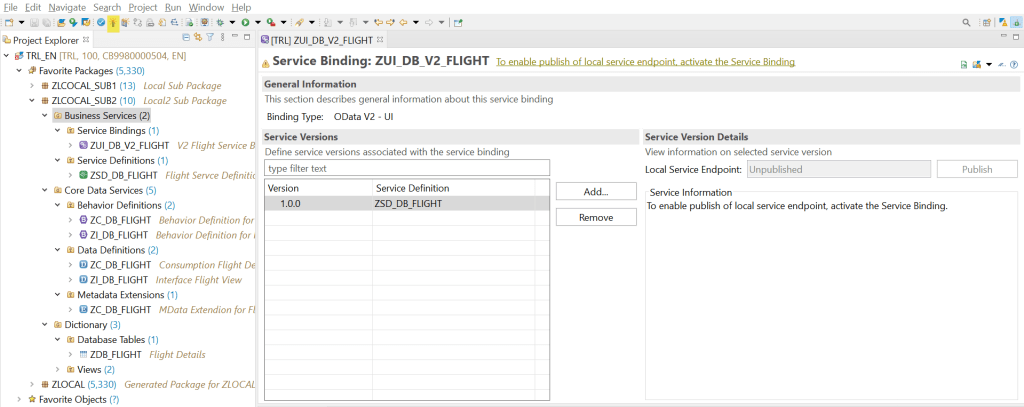Click the activate Service Binding link
The image size is (1024, 407).
click(x=645, y=62)
